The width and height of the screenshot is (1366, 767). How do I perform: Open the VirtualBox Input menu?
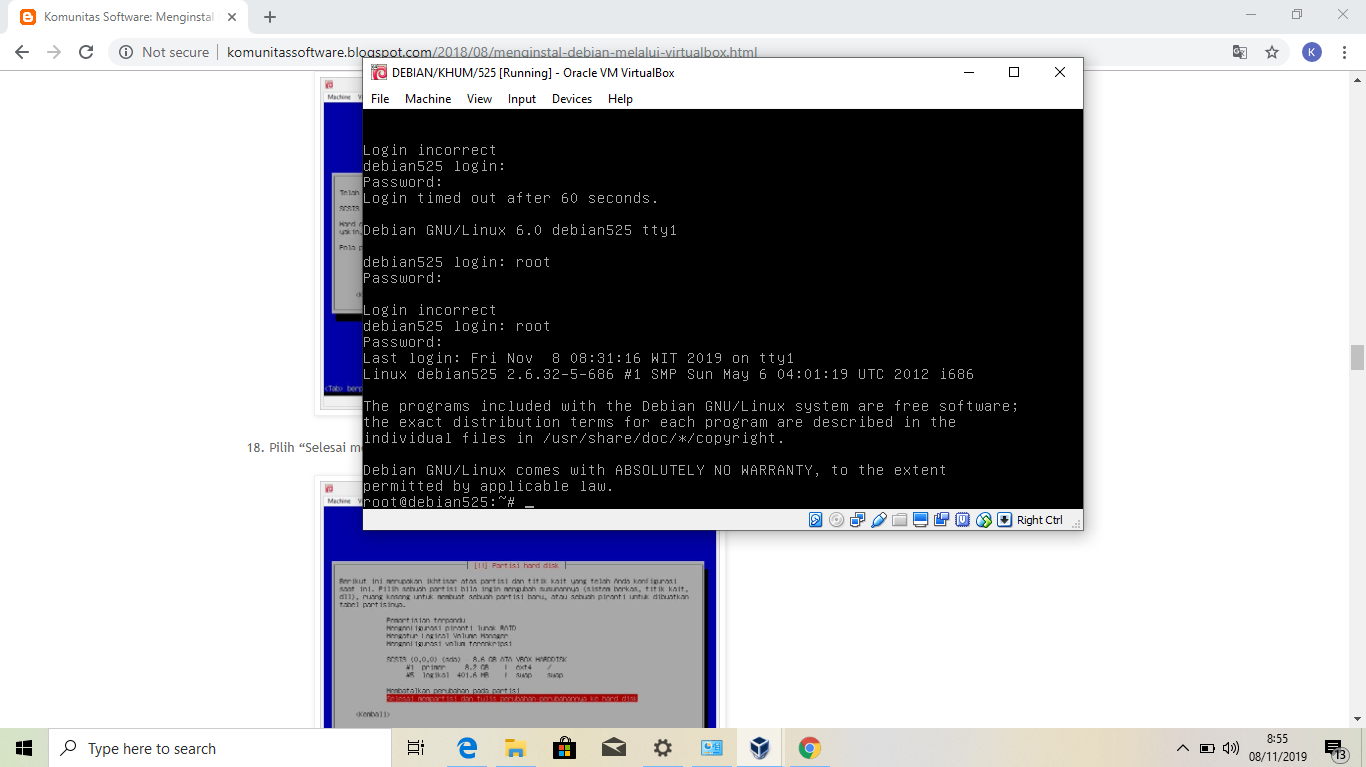click(521, 99)
